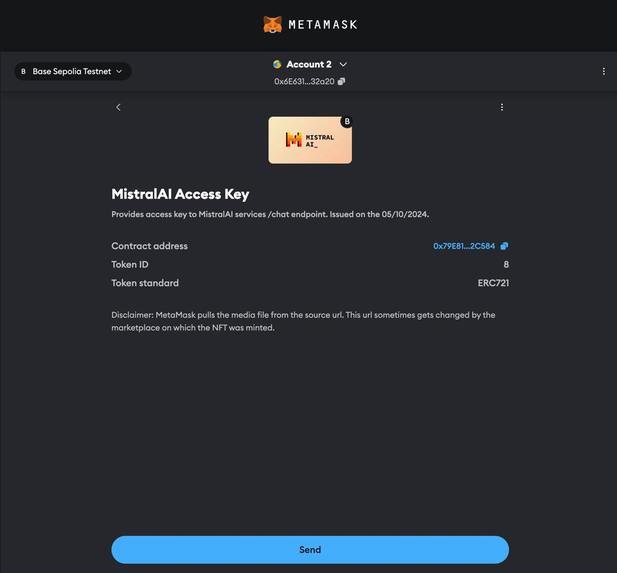This screenshot has height=573, width=617.
Task: Open the Mistral AI NFT image
Action: point(310,140)
